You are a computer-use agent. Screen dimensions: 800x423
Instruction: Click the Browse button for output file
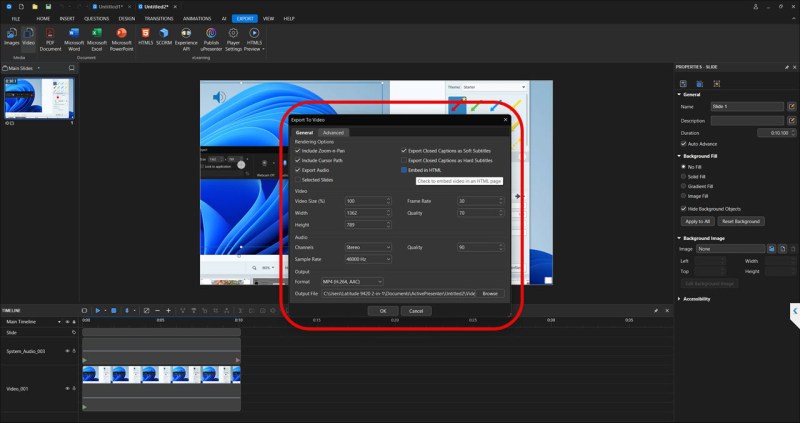coord(490,294)
